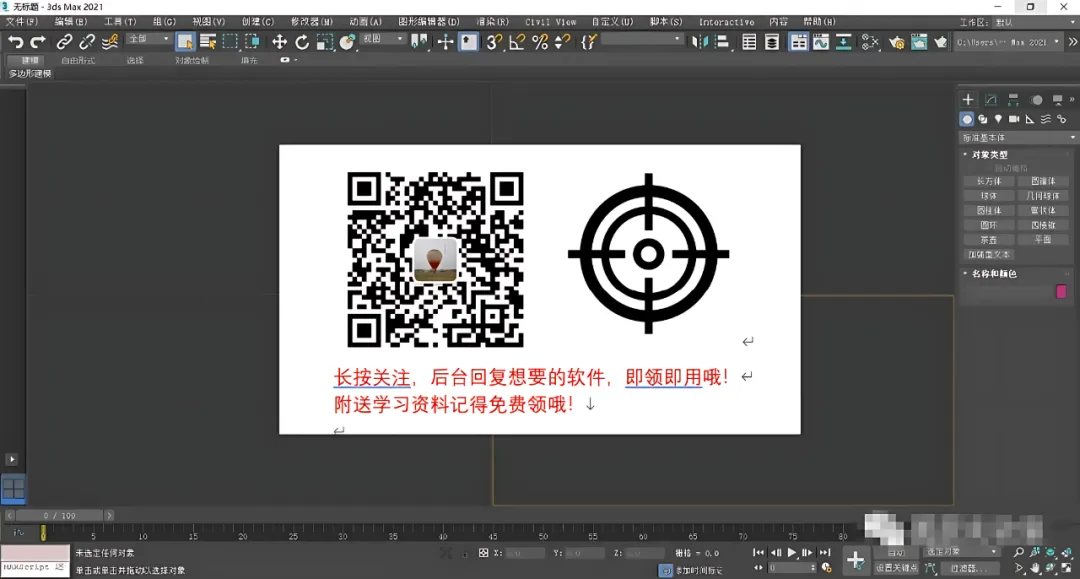Viewport: 1080px width, 579px height.
Task: Select Cameras category in Create panel
Action: click(1014, 119)
